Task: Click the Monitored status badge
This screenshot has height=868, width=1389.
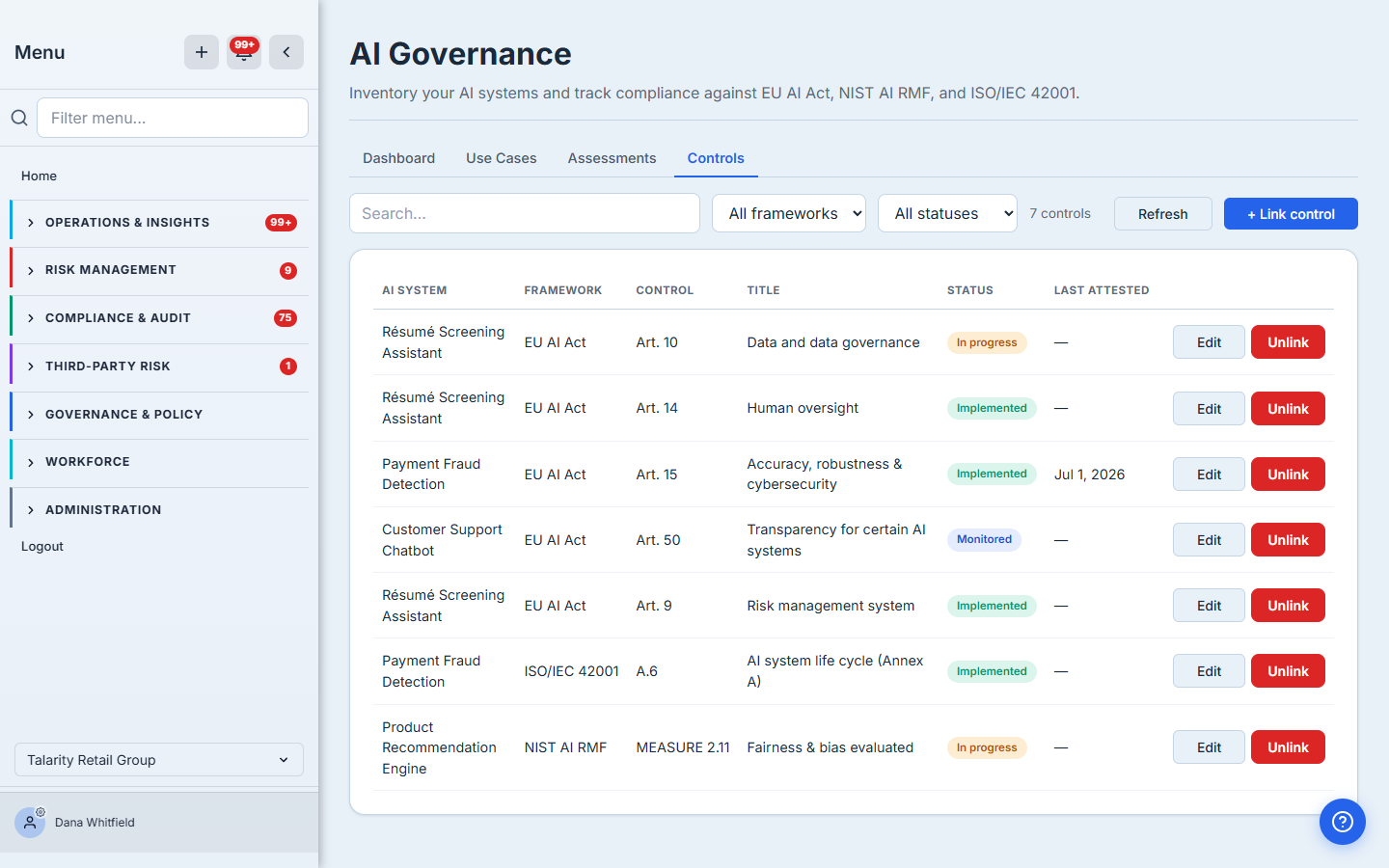Action: [x=984, y=540]
